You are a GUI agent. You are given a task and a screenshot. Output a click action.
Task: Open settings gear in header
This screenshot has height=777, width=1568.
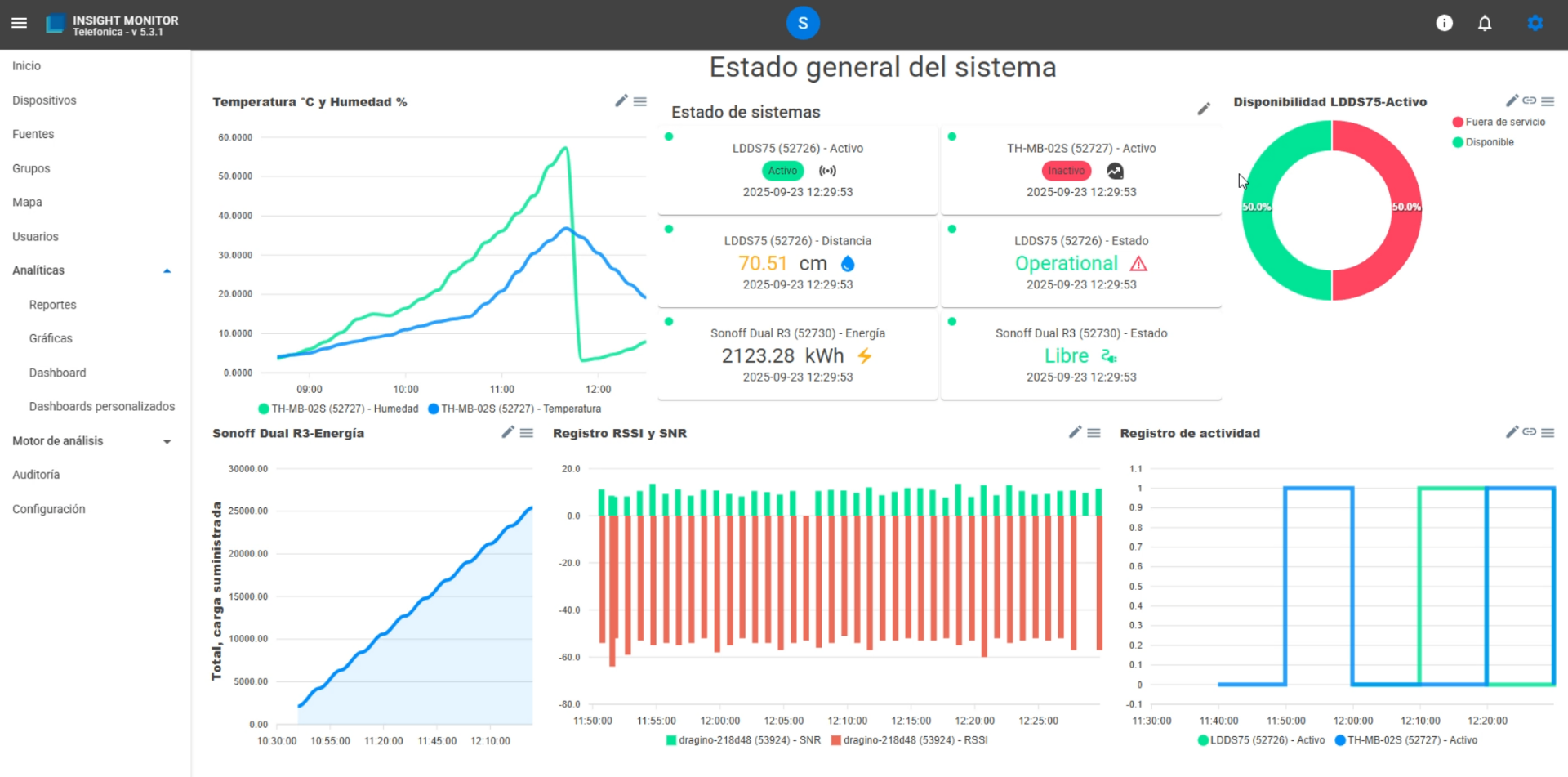click(1535, 23)
